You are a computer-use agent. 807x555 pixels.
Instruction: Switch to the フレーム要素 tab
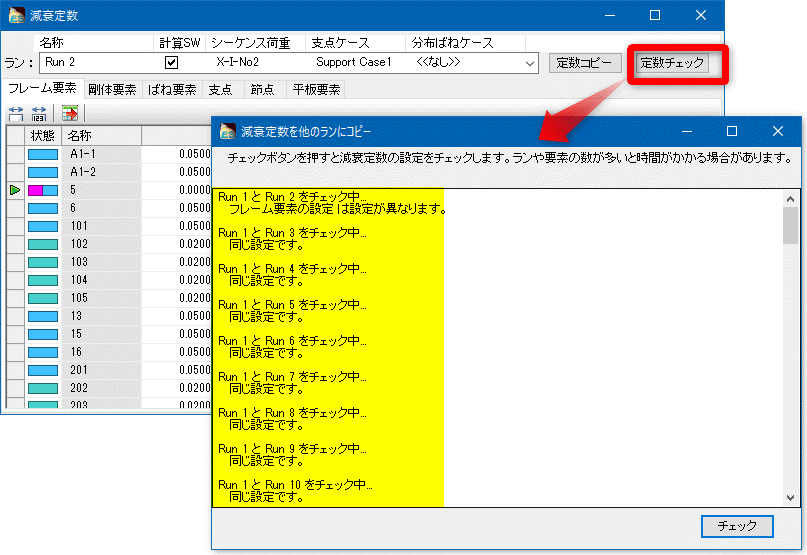click(42, 89)
